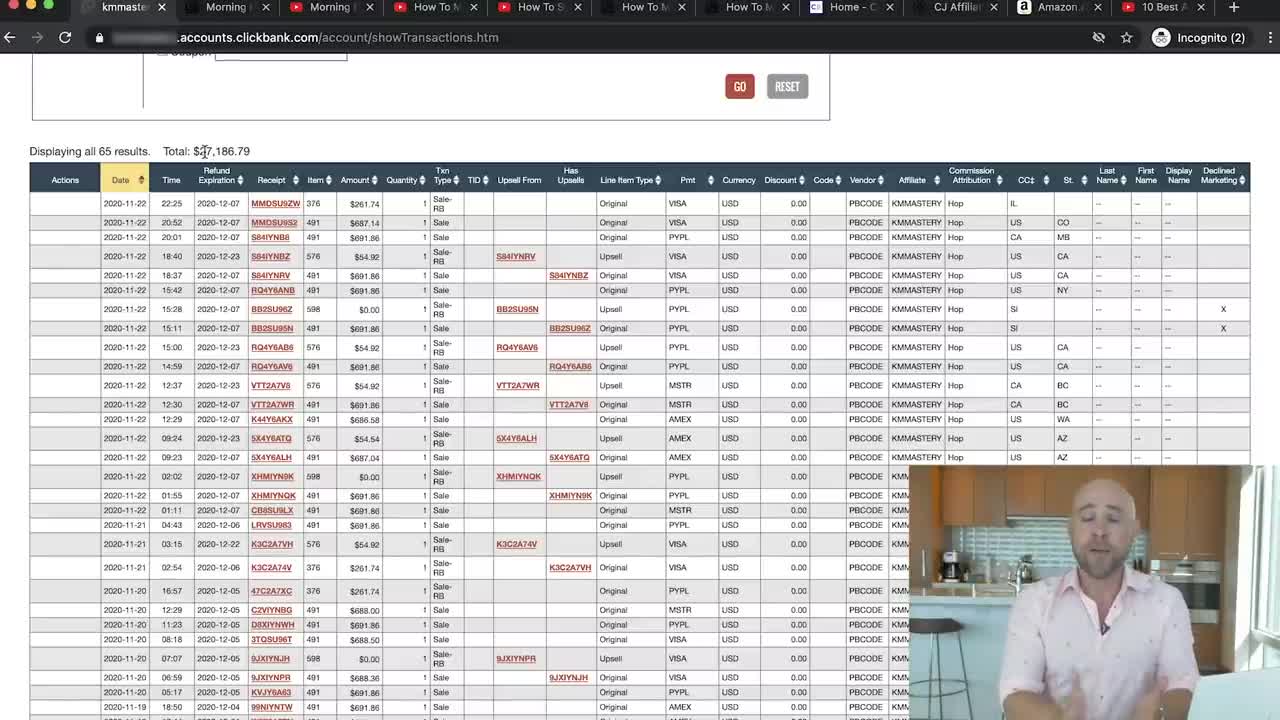
Task: Click 'Displaying all 65 results.' text
Action: [x=89, y=151]
